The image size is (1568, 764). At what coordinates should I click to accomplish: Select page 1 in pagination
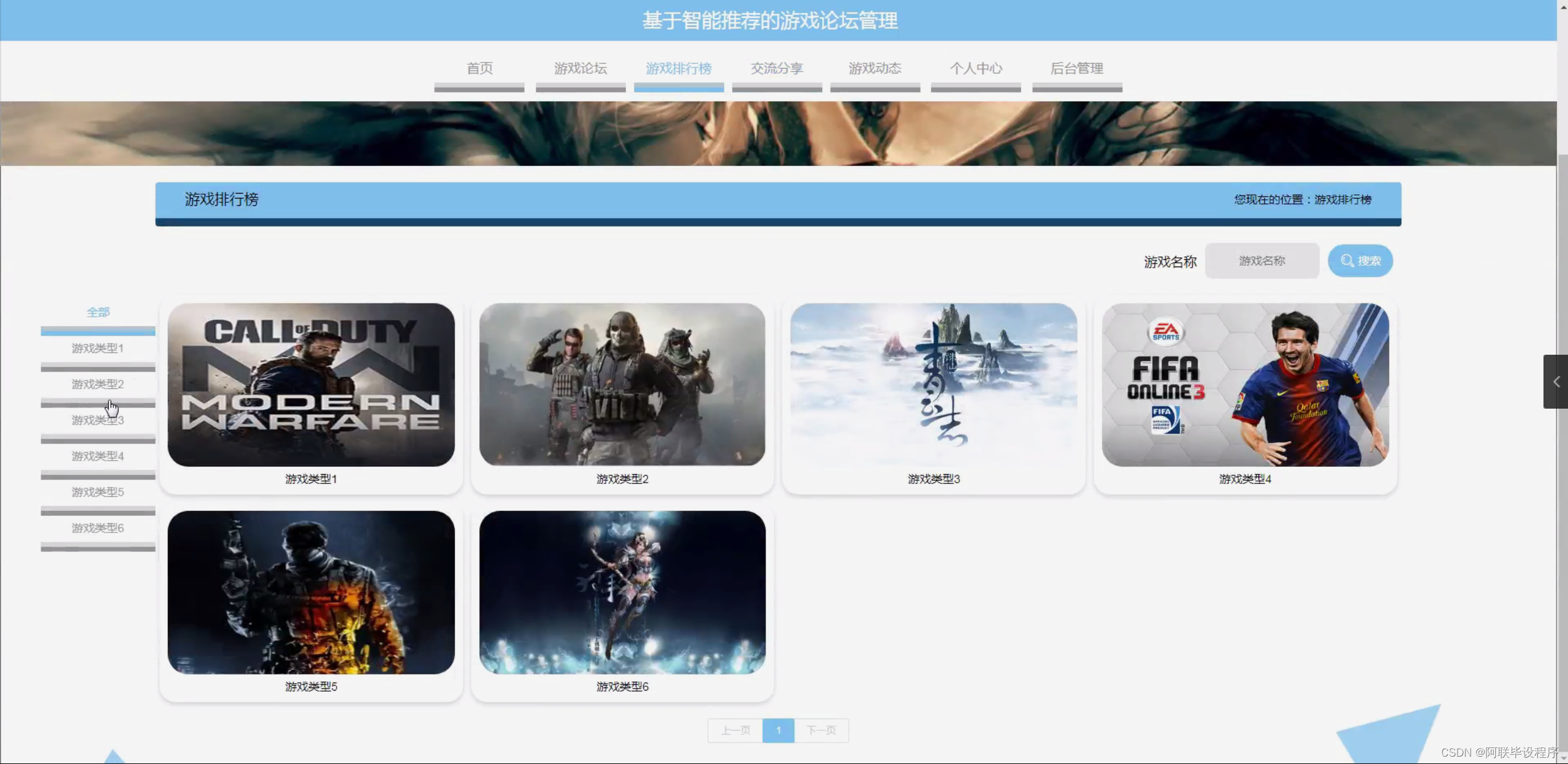(778, 730)
